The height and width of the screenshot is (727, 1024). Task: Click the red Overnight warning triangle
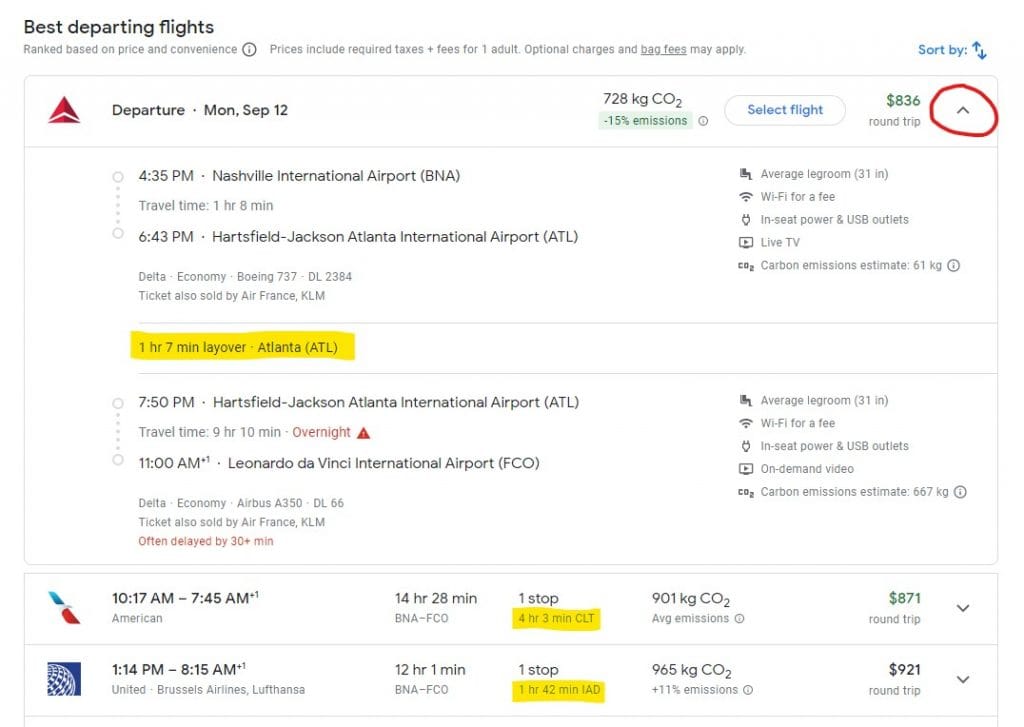click(x=364, y=433)
